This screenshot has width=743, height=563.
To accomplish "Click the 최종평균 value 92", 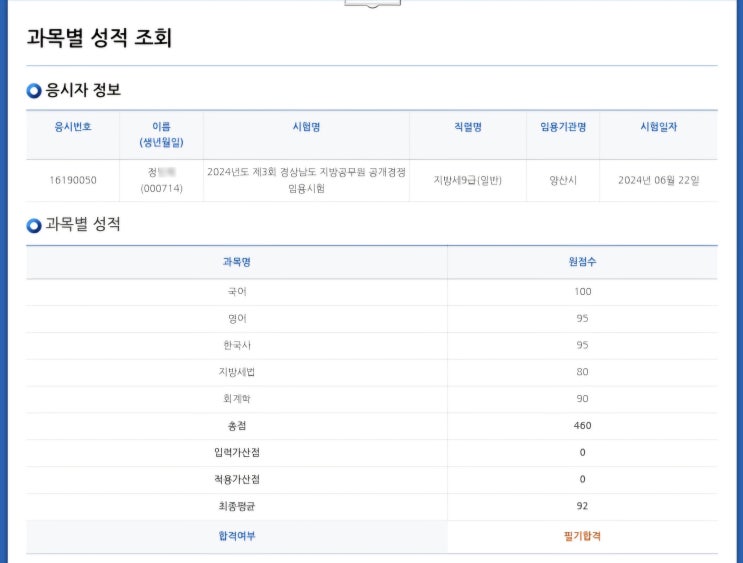I will click(582, 506).
